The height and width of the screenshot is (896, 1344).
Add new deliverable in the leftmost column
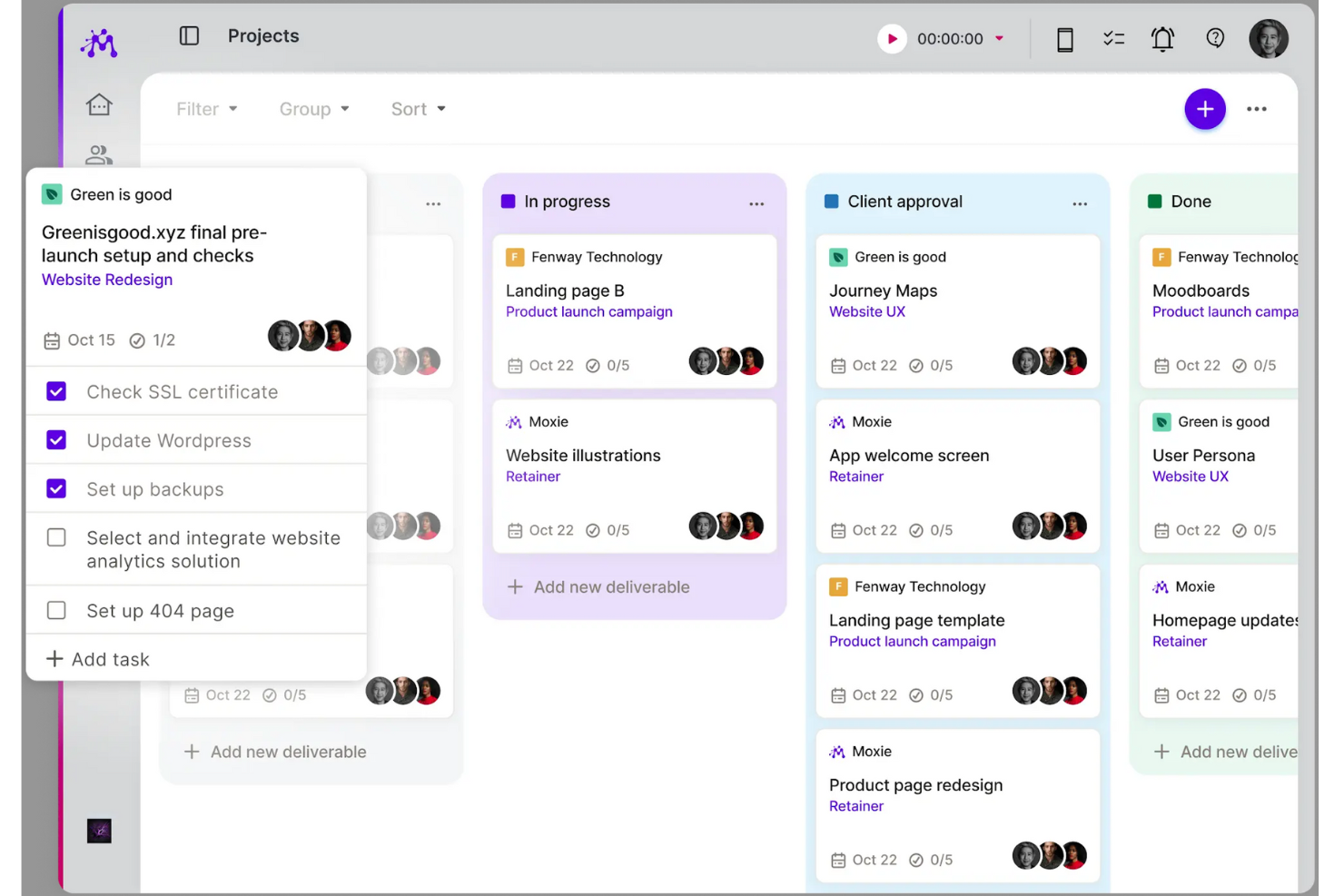tap(275, 752)
